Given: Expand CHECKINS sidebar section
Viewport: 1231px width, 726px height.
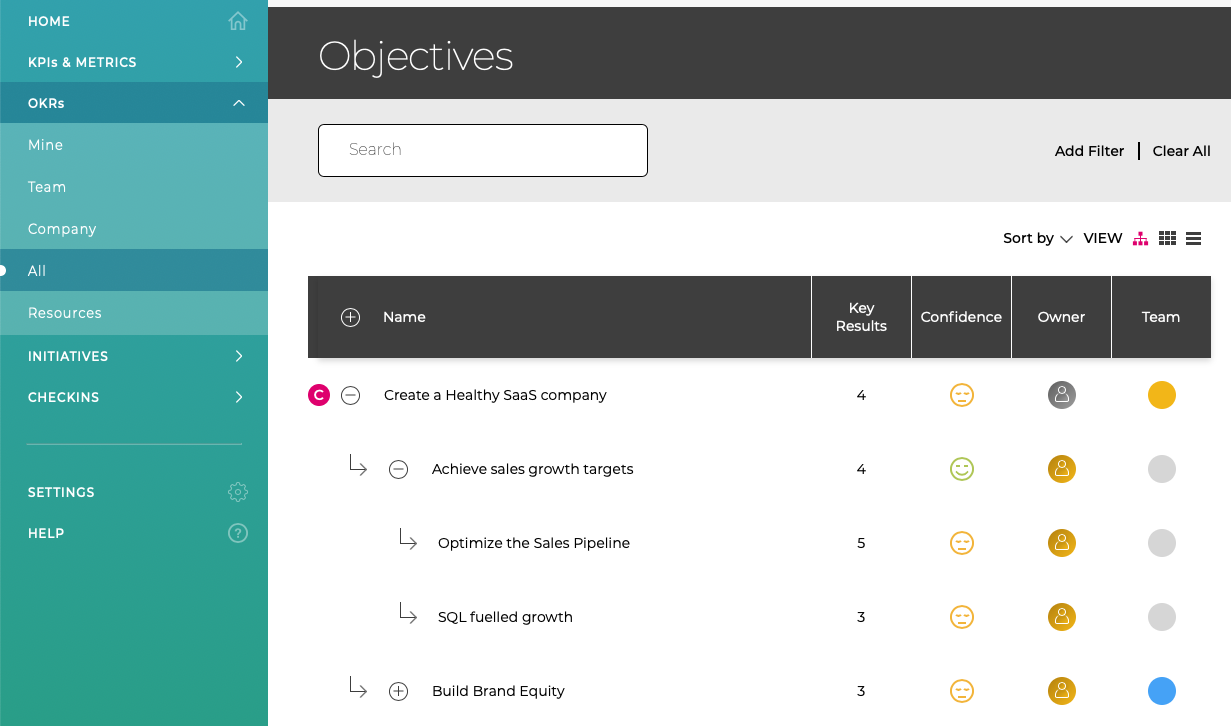Looking at the screenshot, I should point(134,397).
